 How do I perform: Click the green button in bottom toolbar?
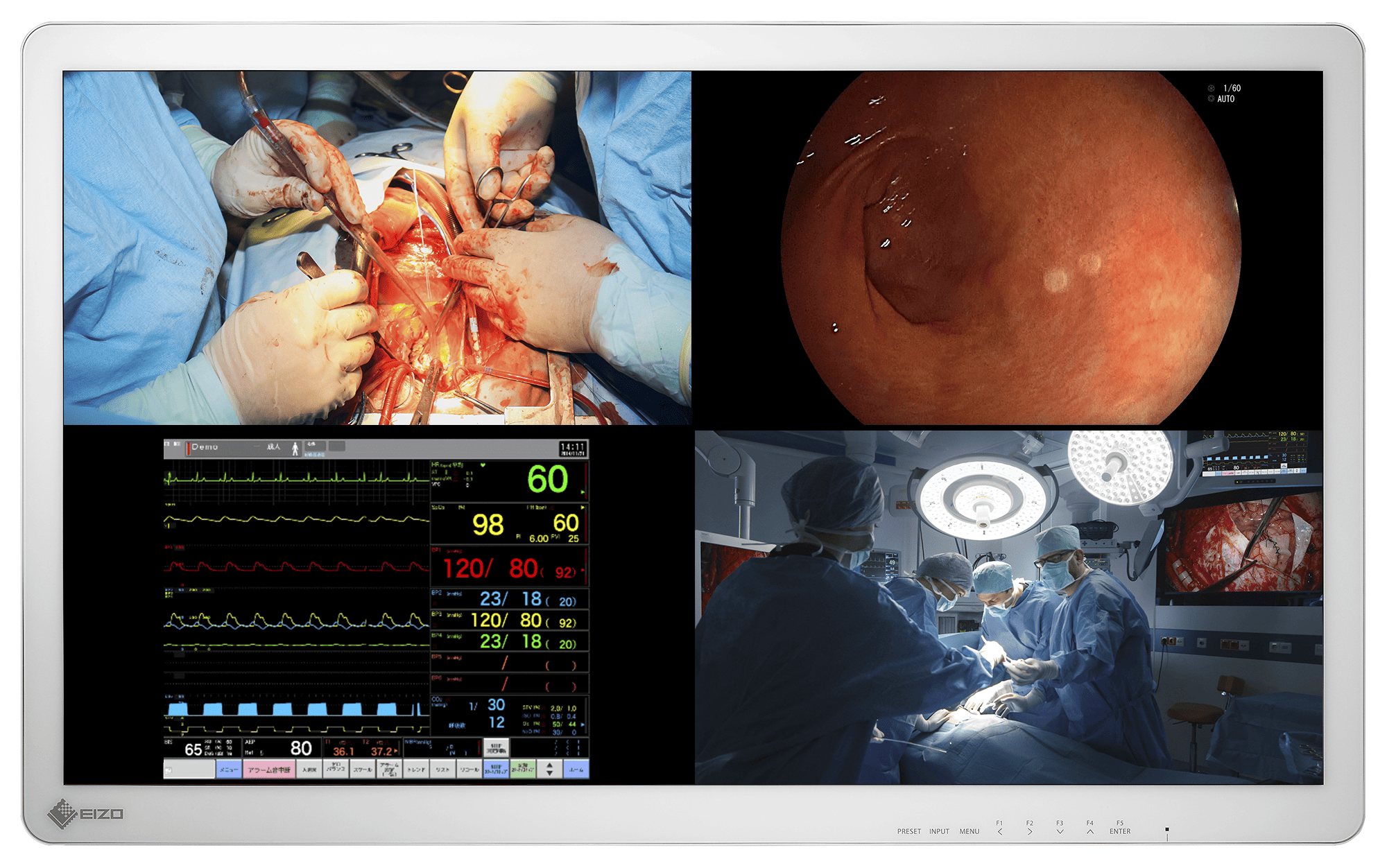(x=523, y=769)
